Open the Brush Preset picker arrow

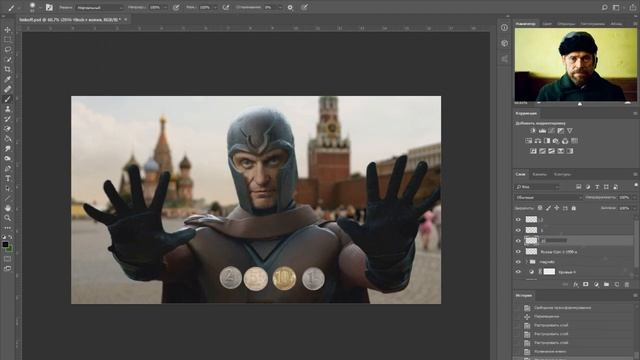pyautogui.click(x=40, y=7)
